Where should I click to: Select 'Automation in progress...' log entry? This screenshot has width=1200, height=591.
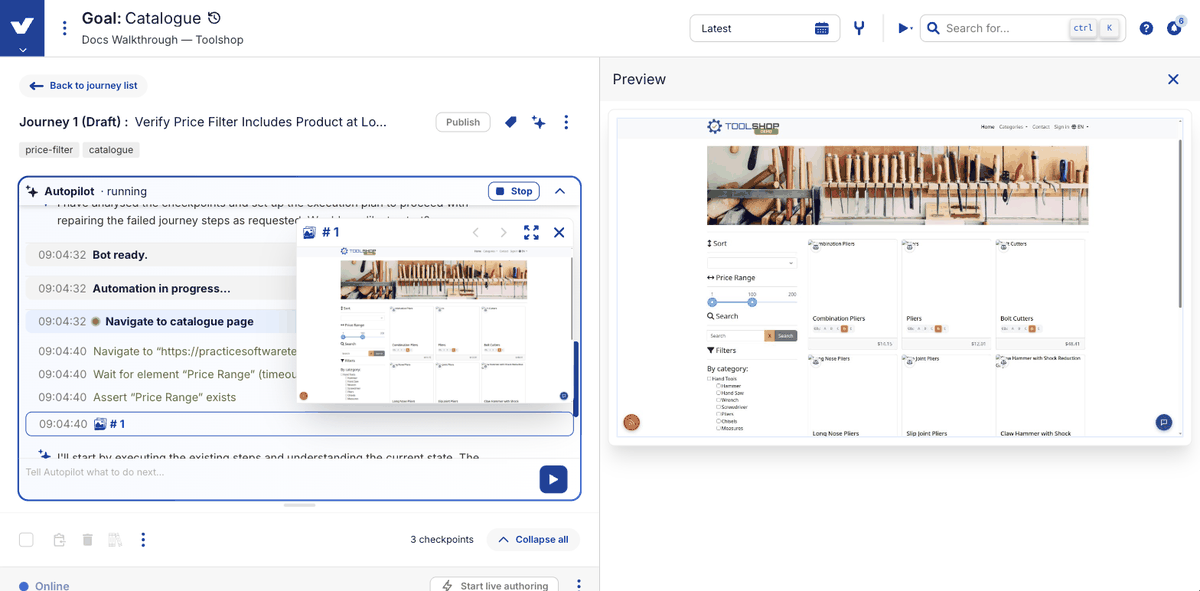161,288
